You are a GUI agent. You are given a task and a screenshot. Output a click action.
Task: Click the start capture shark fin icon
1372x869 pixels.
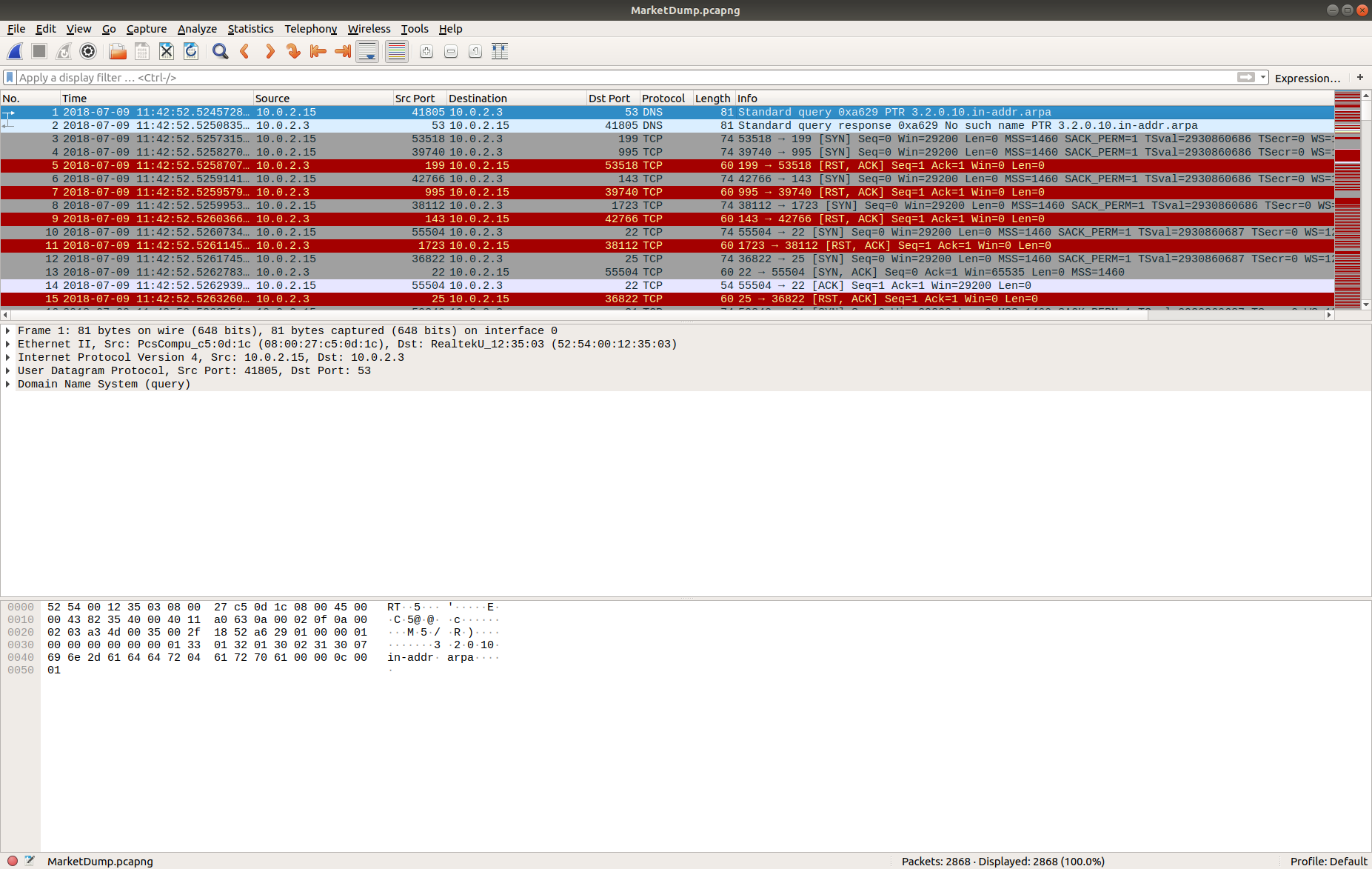15,51
